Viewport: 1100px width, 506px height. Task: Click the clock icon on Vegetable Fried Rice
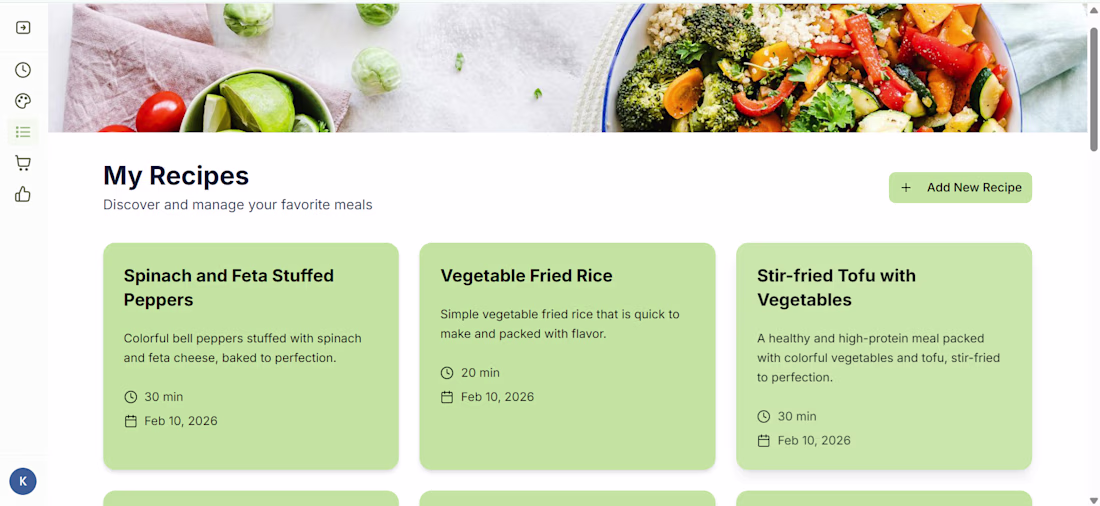tap(447, 373)
